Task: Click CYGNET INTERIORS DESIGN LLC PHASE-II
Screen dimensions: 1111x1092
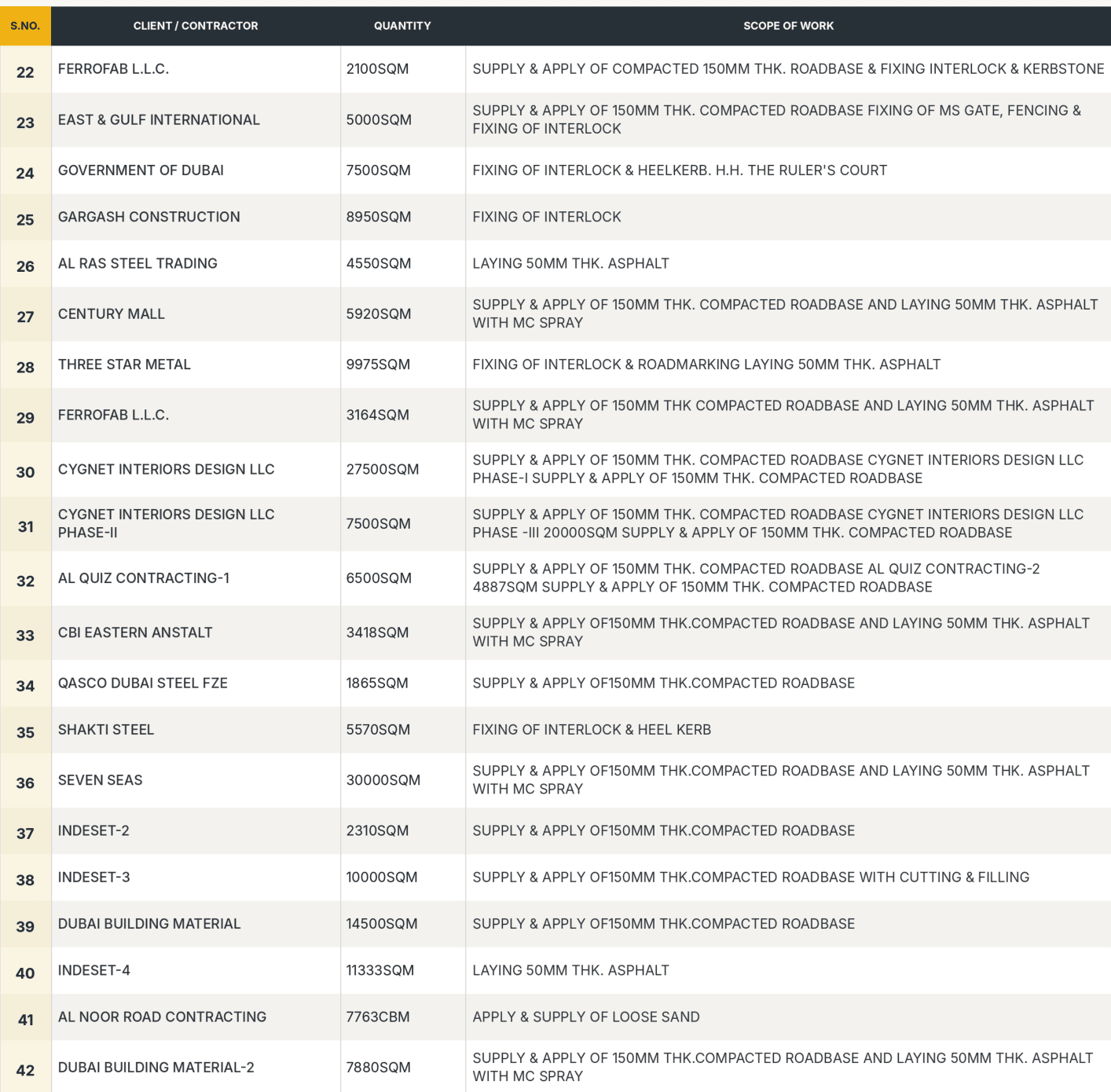Action: [167, 523]
